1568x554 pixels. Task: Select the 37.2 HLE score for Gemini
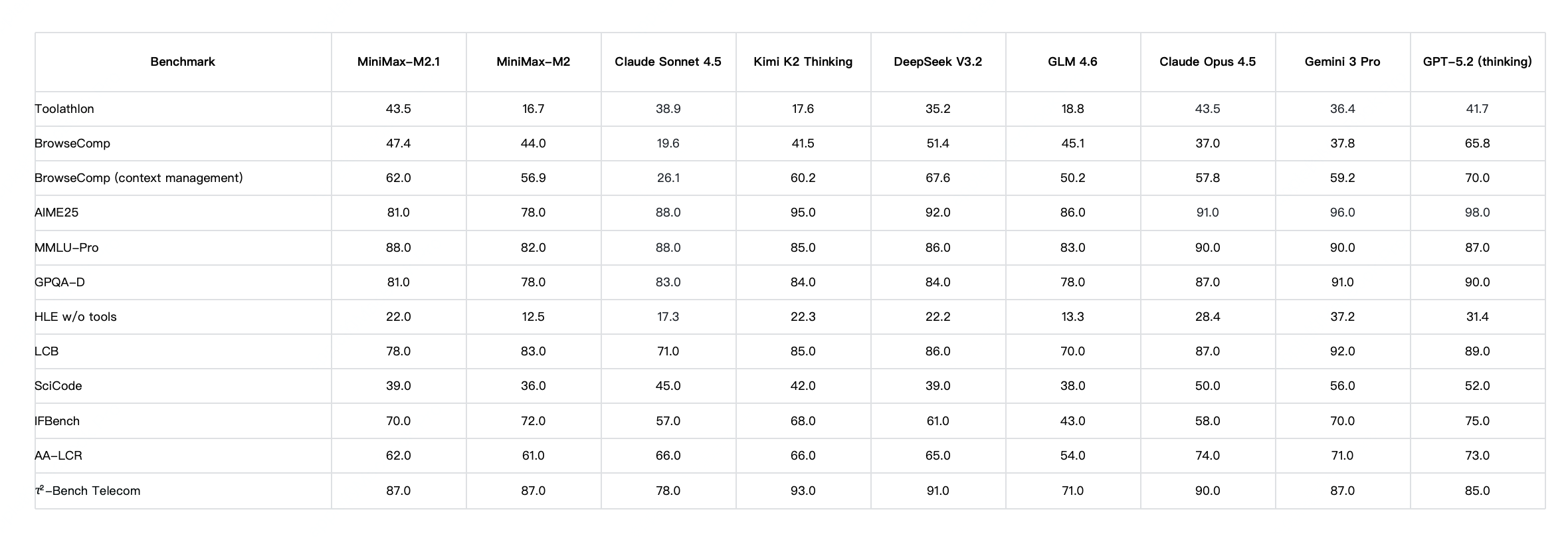1342,317
